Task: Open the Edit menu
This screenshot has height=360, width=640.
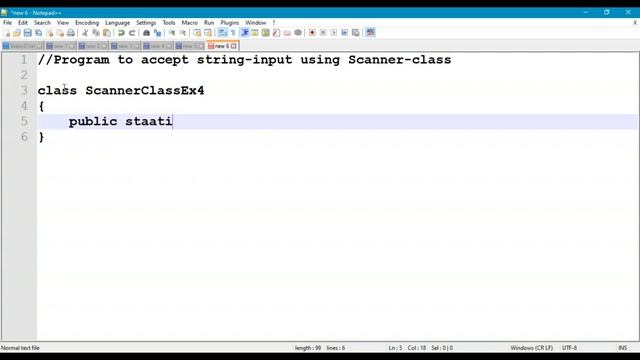Action: coord(23,23)
